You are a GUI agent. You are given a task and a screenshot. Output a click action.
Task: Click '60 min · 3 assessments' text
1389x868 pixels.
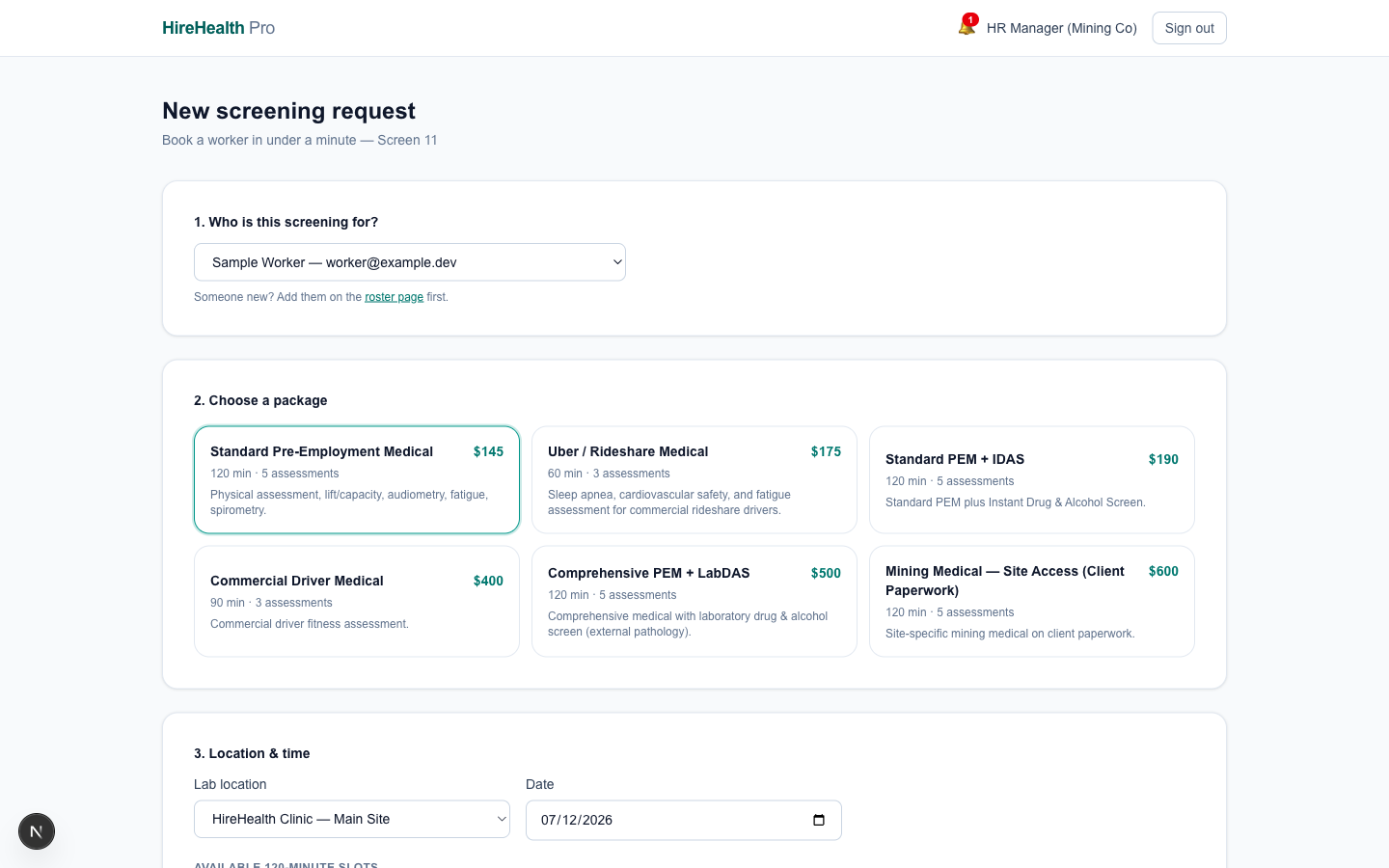pyautogui.click(x=609, y=474)
